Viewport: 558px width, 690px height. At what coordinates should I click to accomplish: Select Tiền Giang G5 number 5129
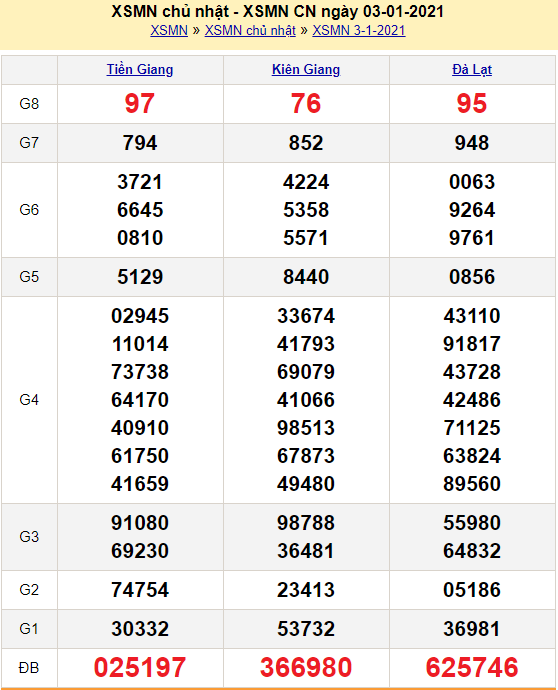[140, 277]
